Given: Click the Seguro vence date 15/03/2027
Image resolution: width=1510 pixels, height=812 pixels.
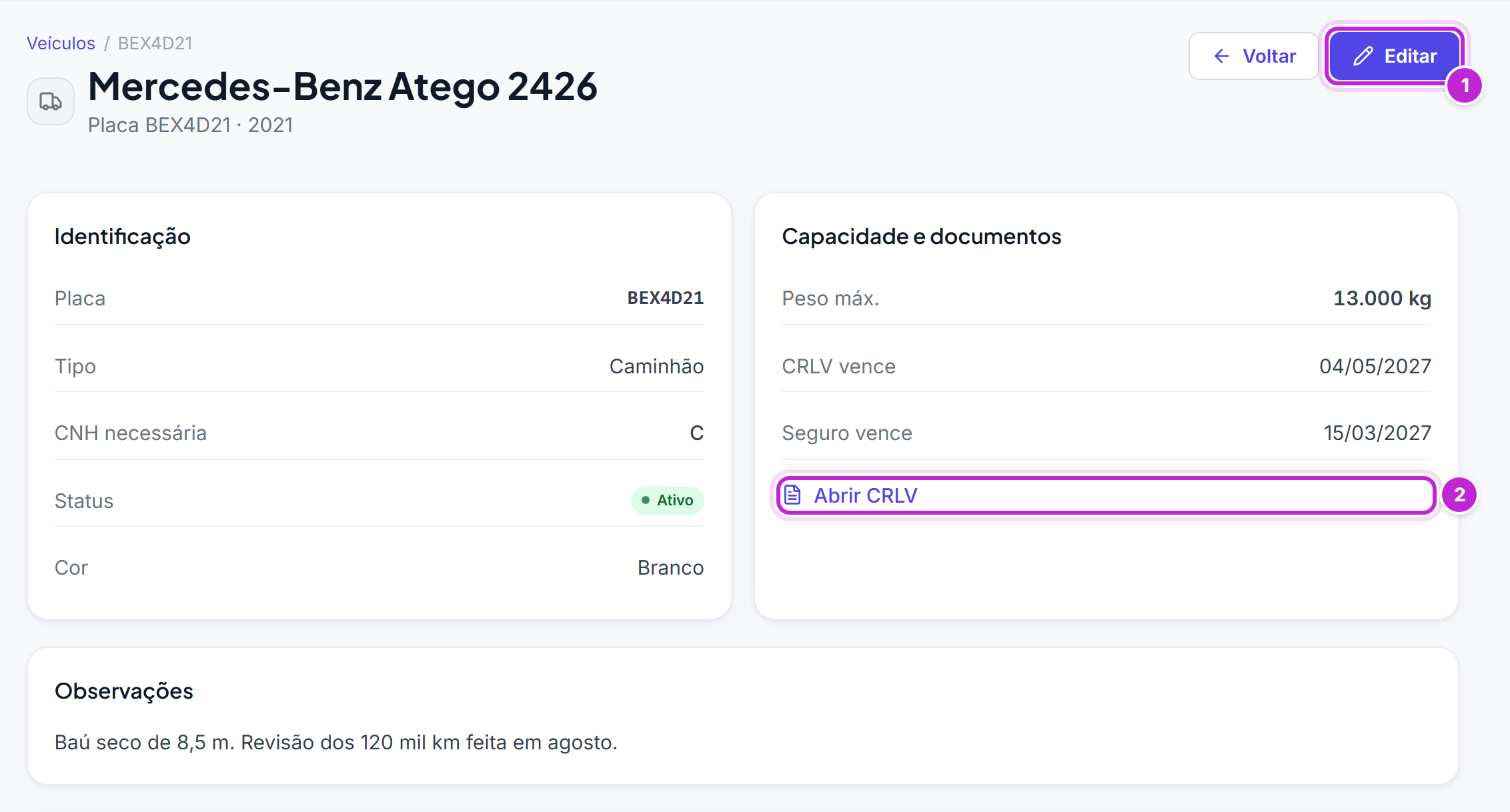Looking at the screenshot, I should [1378, 433].
